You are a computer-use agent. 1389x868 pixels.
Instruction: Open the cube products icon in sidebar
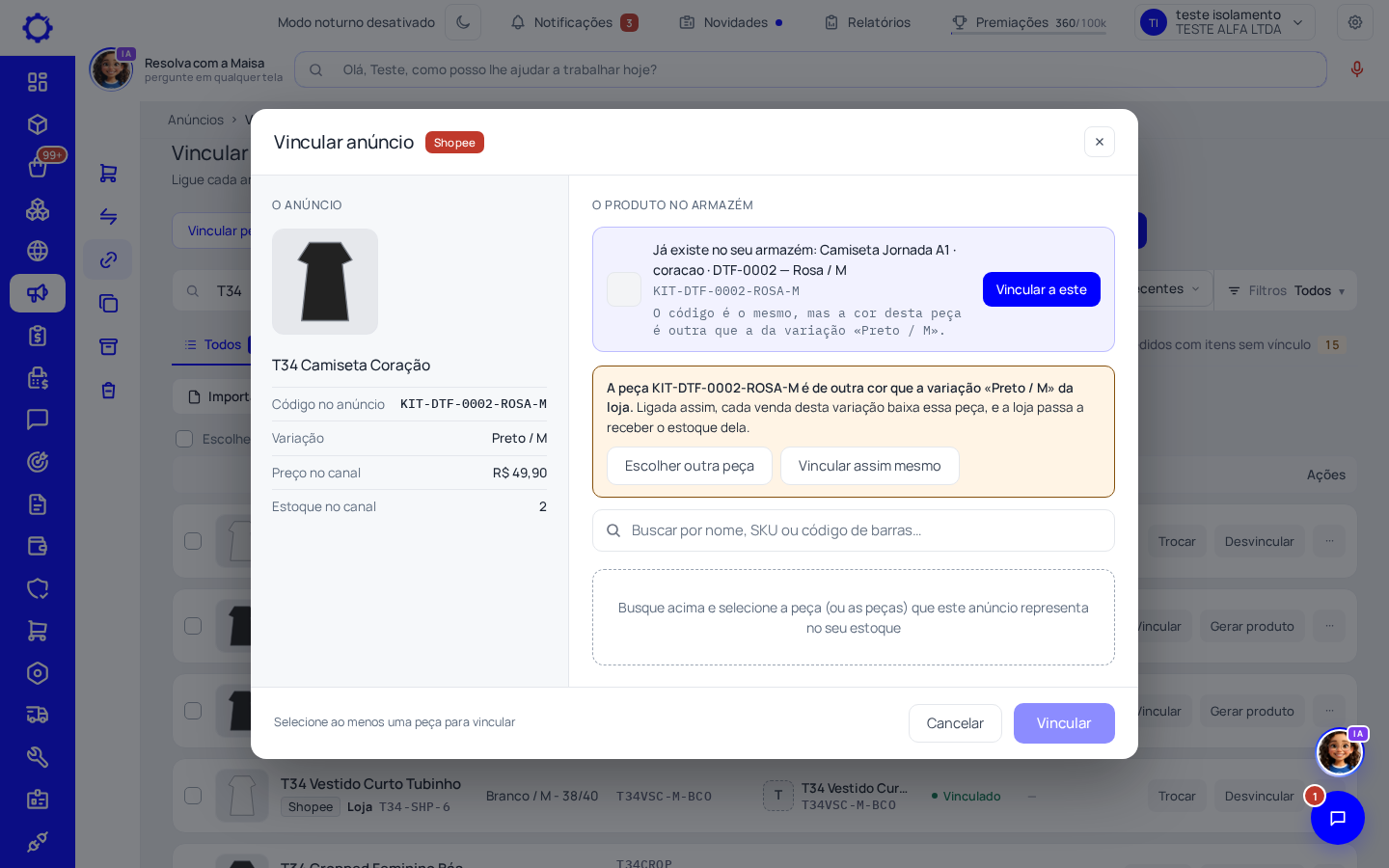pyautogui.click(x=38, y=124)
